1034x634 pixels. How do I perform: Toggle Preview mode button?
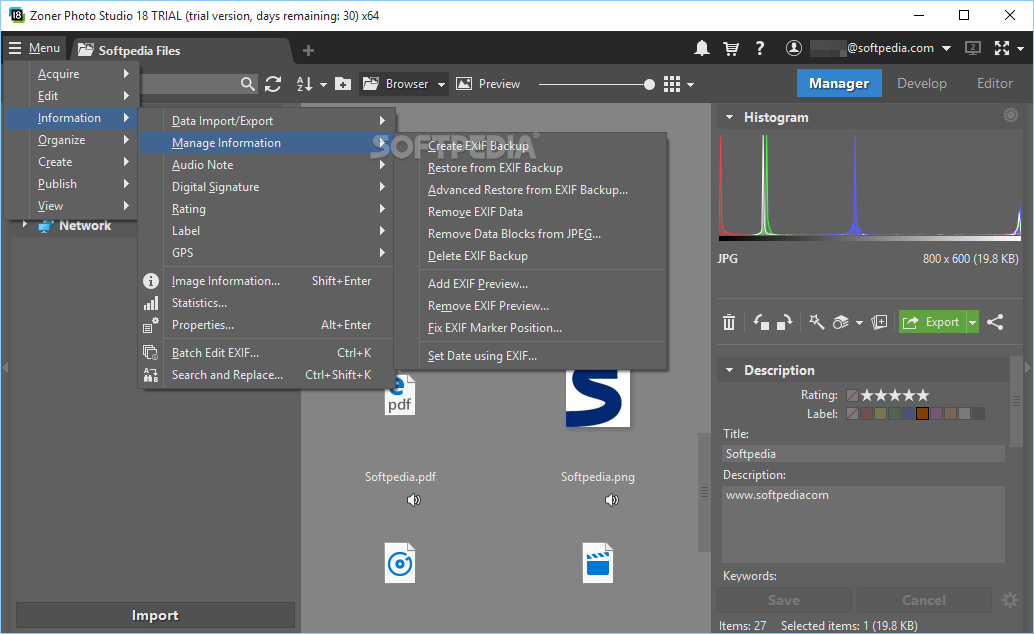(488, 84)
